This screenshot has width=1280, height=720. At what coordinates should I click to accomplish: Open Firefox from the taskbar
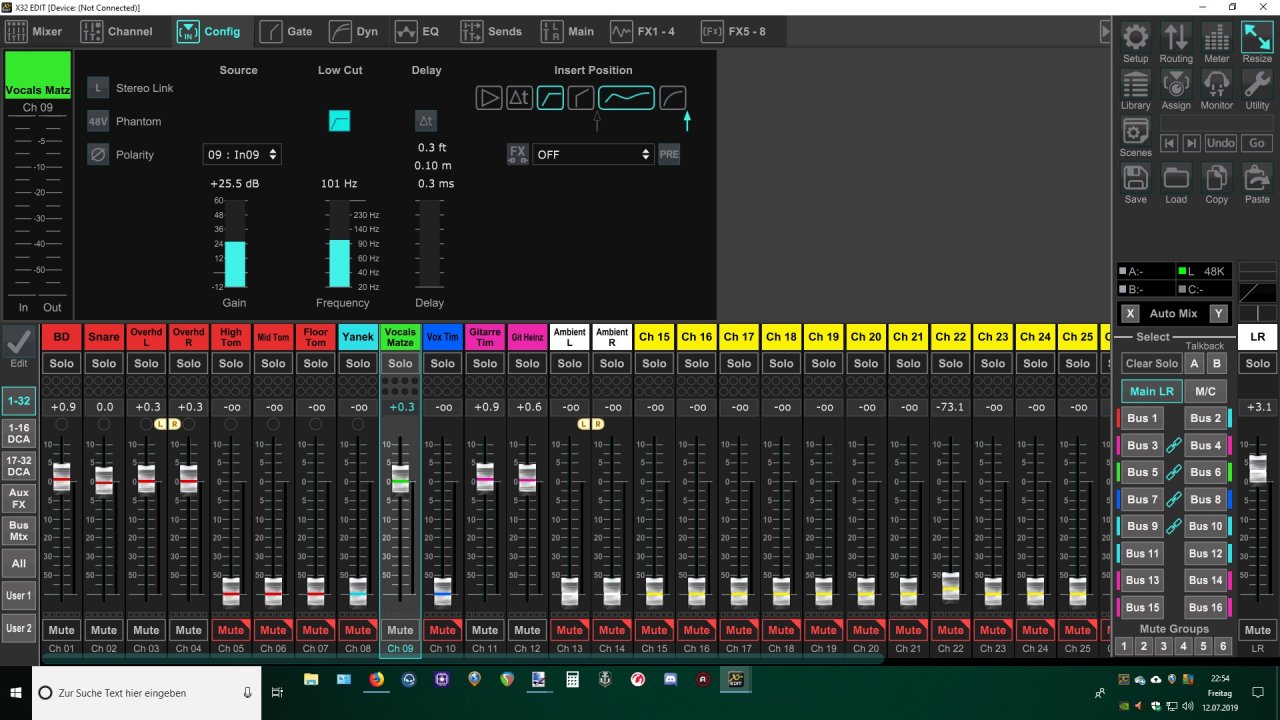376,680
